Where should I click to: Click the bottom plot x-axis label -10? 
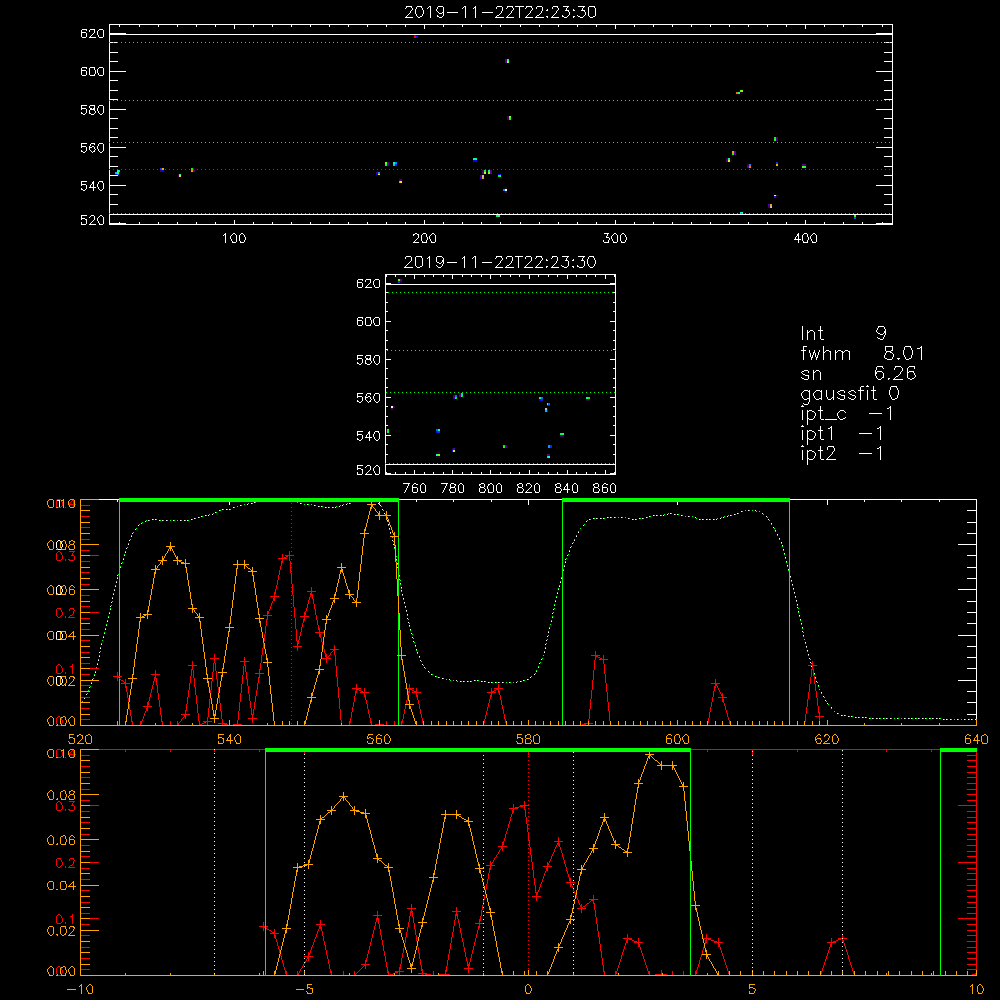pos(80,989)
